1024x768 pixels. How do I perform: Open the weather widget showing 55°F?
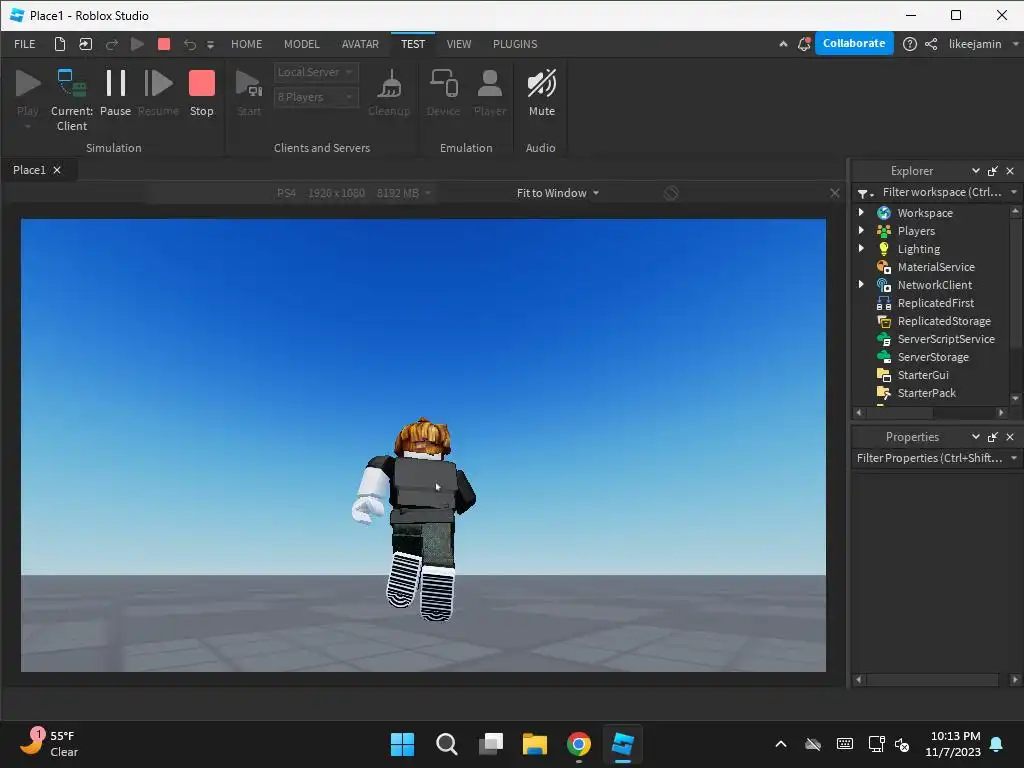[49, 744]
